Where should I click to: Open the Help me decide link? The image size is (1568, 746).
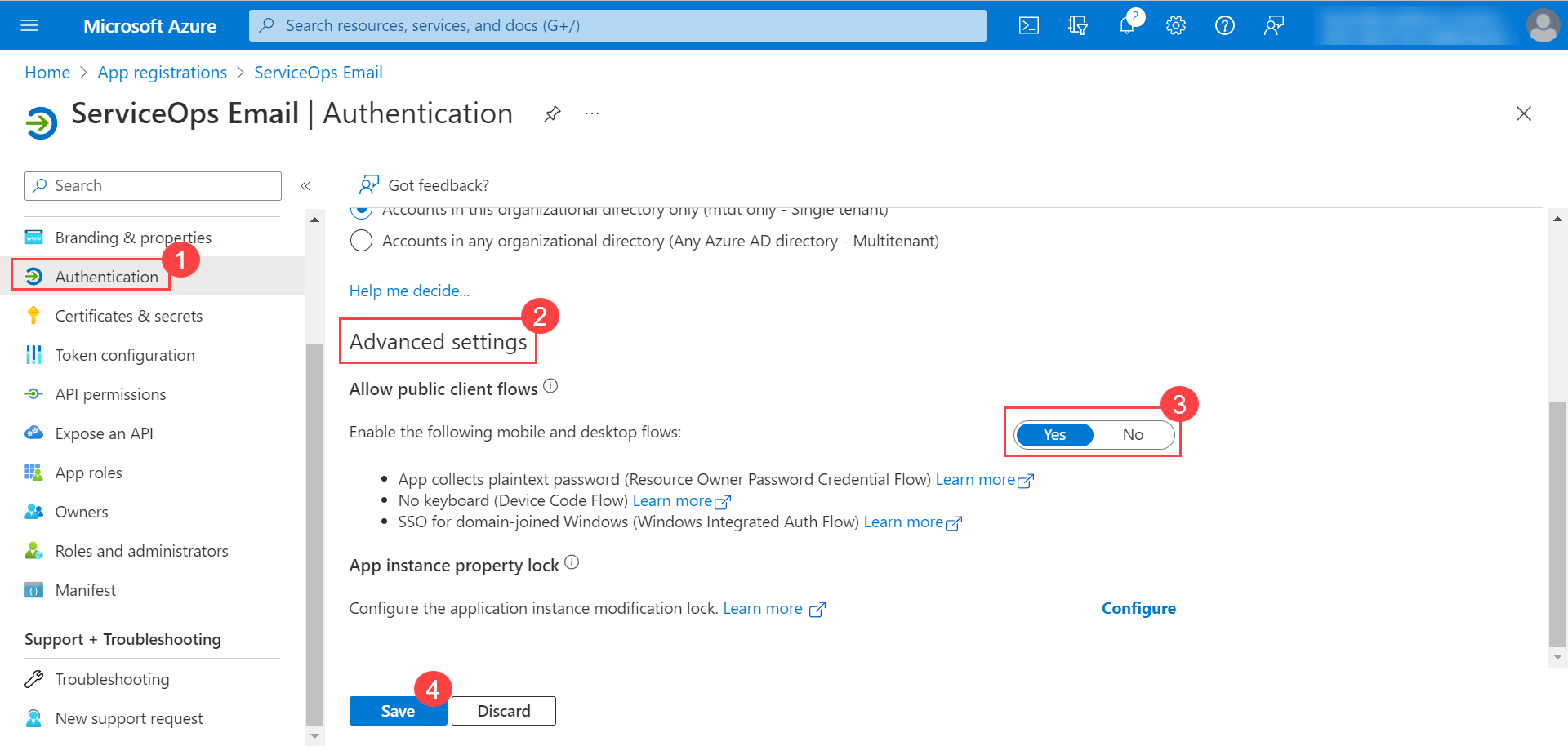pos(409,291)
